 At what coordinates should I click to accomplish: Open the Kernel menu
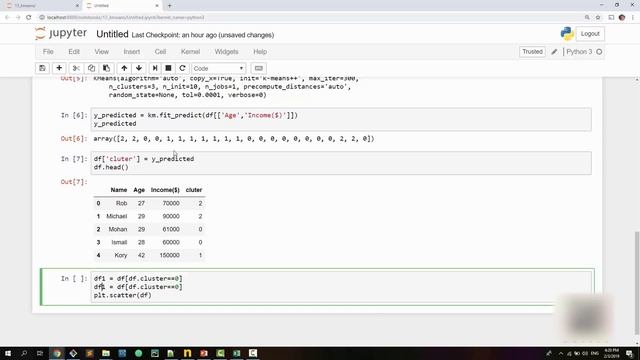tap(190, 52)
